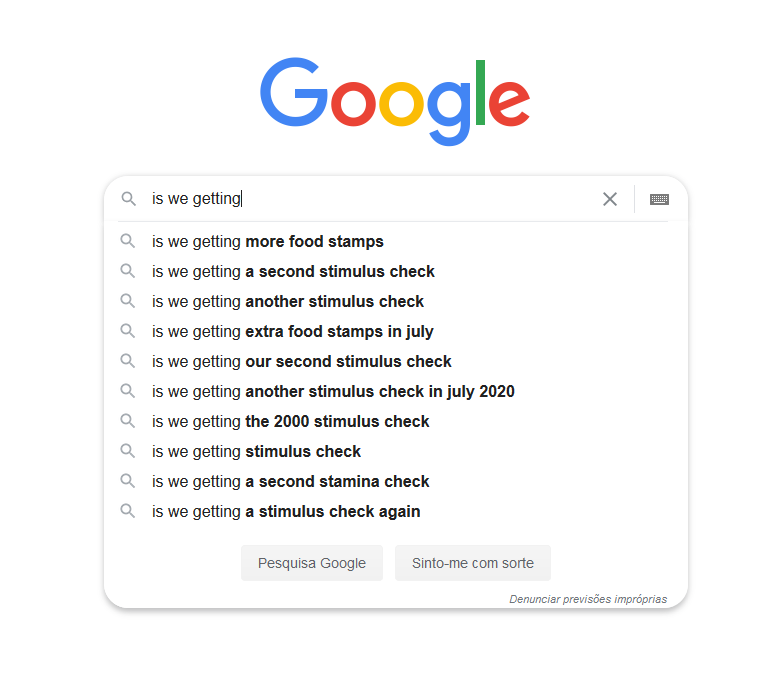Choose "a second stamina check" suggestion
This screenshot has height=677, width=776.
[x=290, y=481]
